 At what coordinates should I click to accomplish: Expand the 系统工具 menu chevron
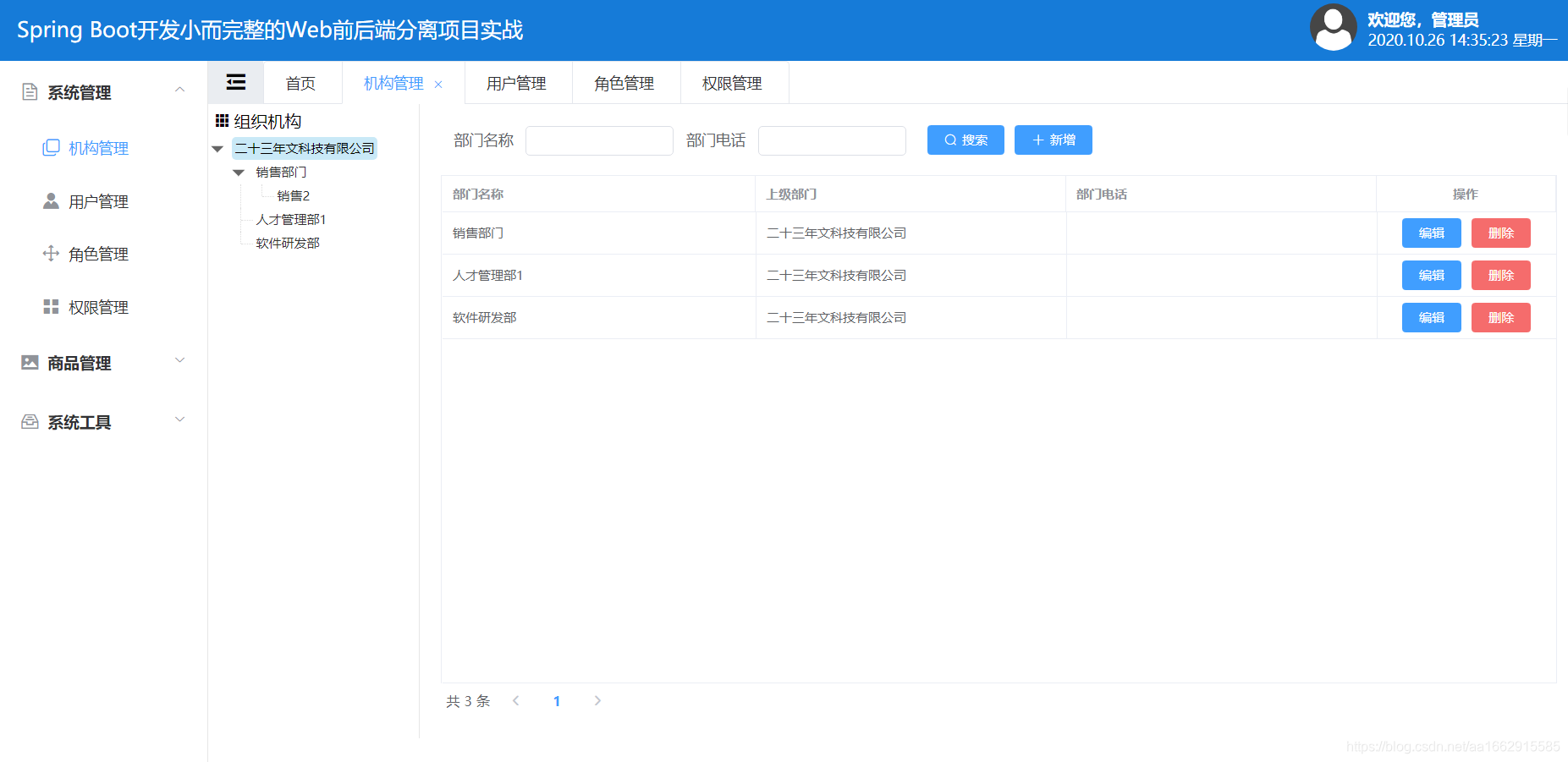coord(179,419)
